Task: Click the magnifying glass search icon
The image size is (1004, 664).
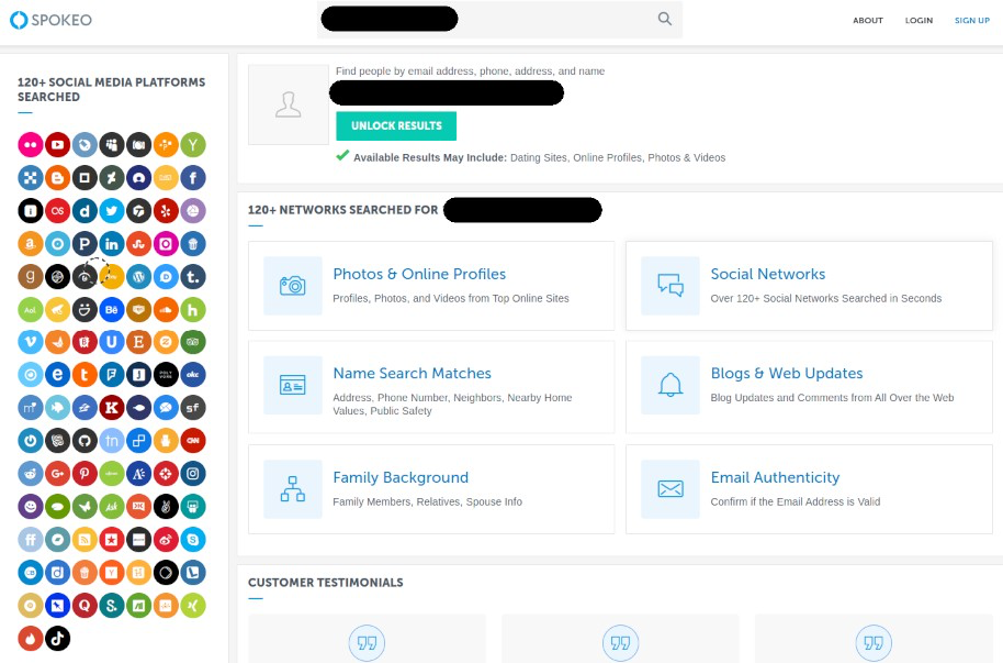Action: click(x=665, y=19)
